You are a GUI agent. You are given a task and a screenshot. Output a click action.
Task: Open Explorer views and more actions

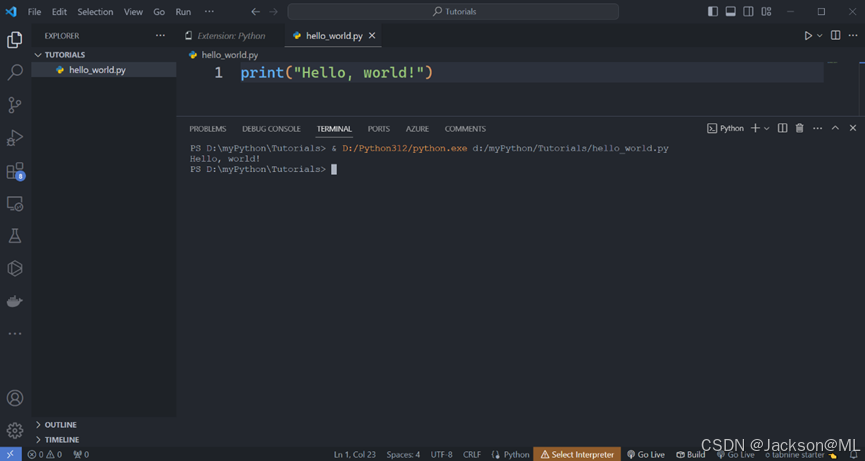[160, 36]
